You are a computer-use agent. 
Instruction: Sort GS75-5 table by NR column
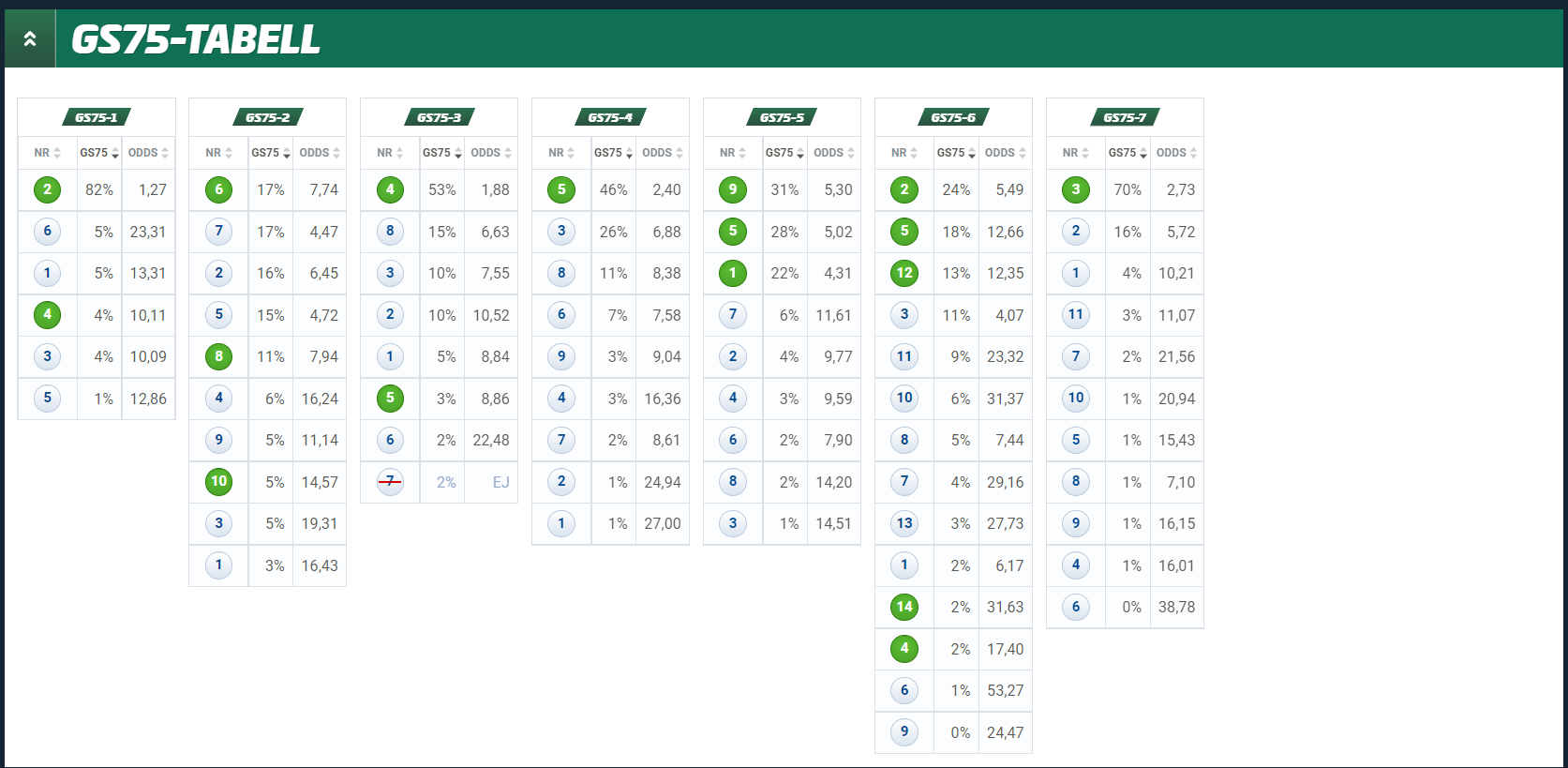coord(733,153)
